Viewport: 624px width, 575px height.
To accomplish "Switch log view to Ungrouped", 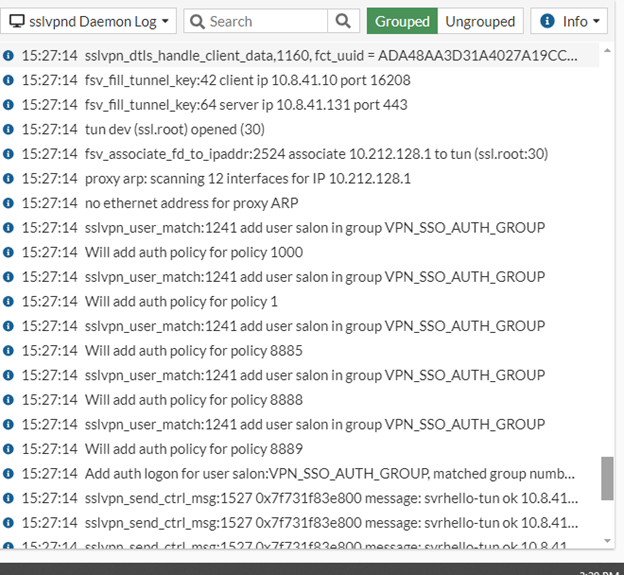I will 480,21.
